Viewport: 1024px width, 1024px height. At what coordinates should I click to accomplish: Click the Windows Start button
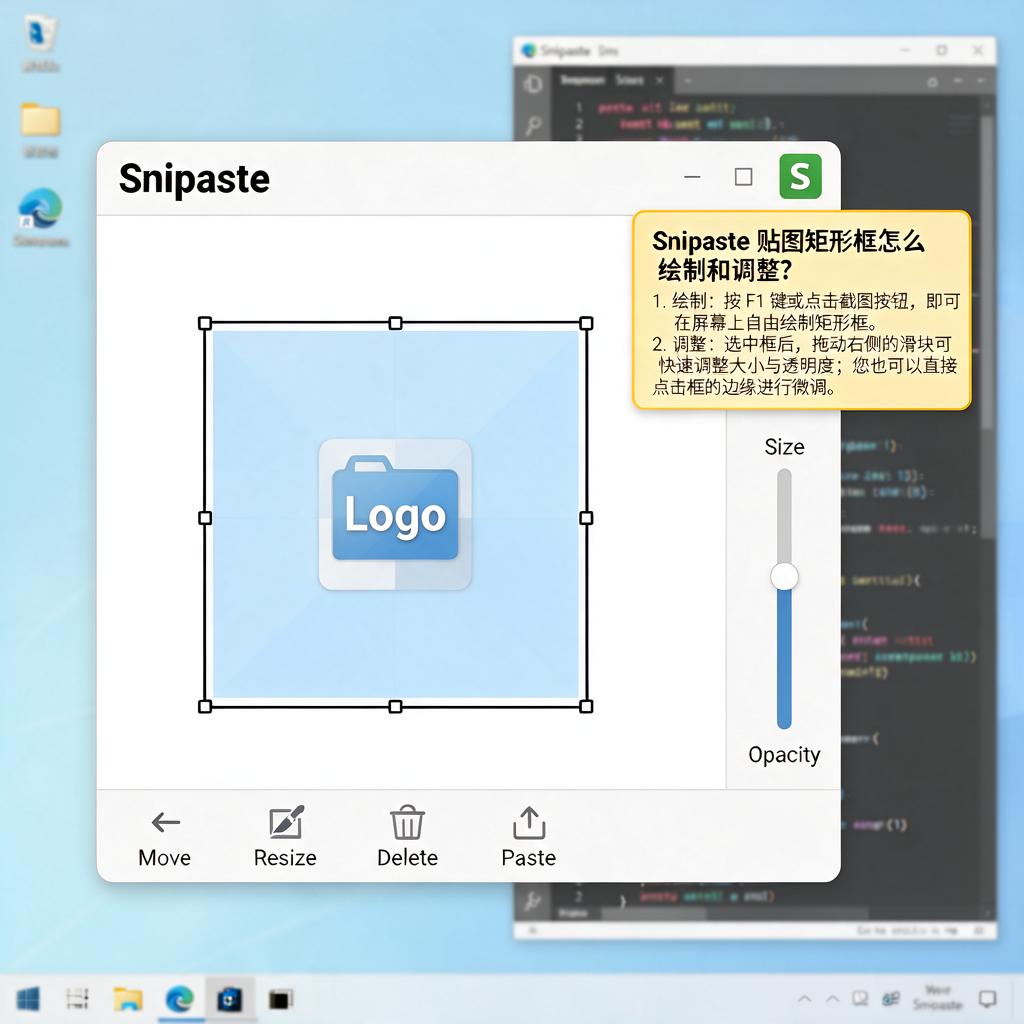point(27,999)
